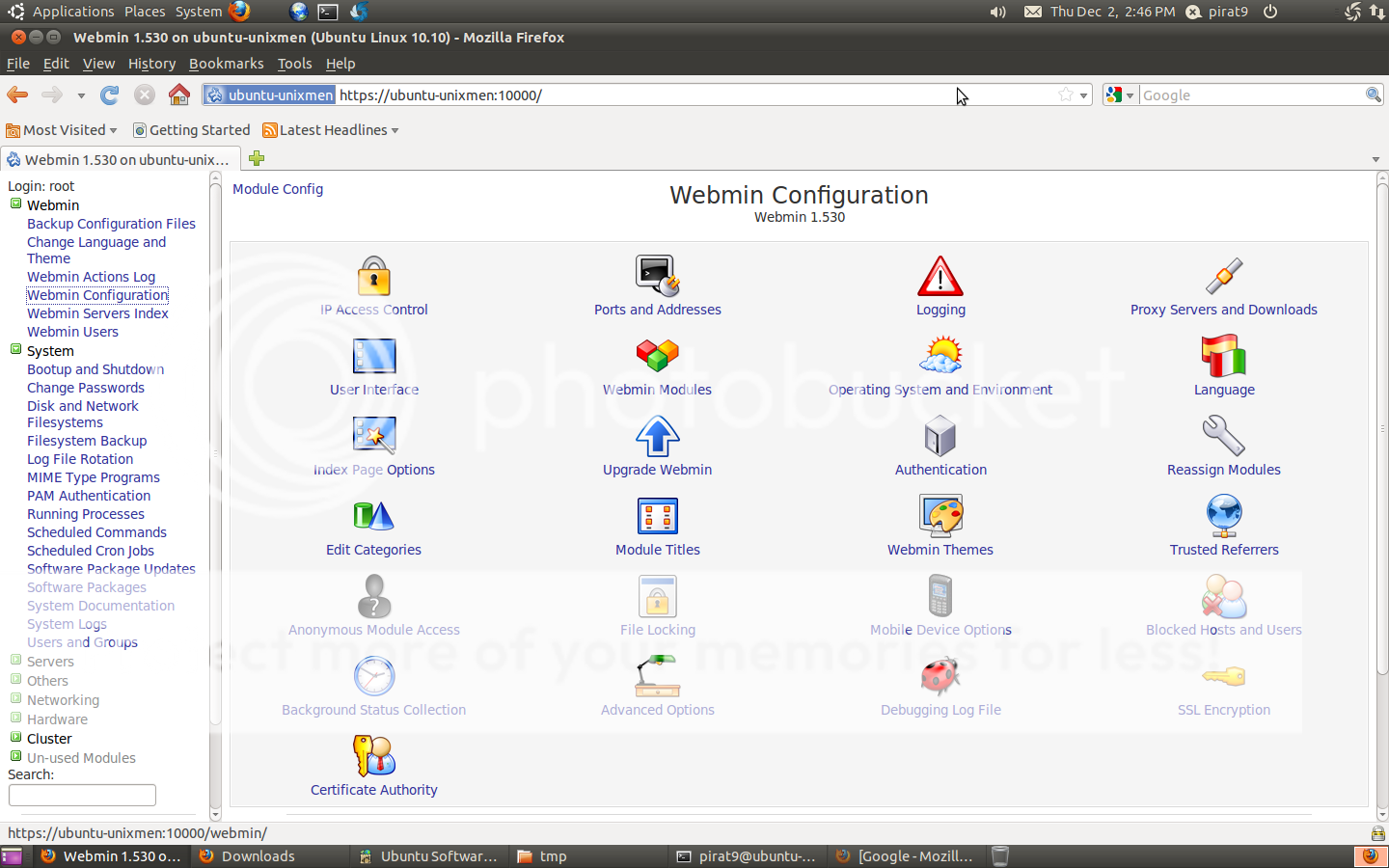Expand the Hardware category
This screenshot has width=1389, height=868.
(x=15, y=719)
